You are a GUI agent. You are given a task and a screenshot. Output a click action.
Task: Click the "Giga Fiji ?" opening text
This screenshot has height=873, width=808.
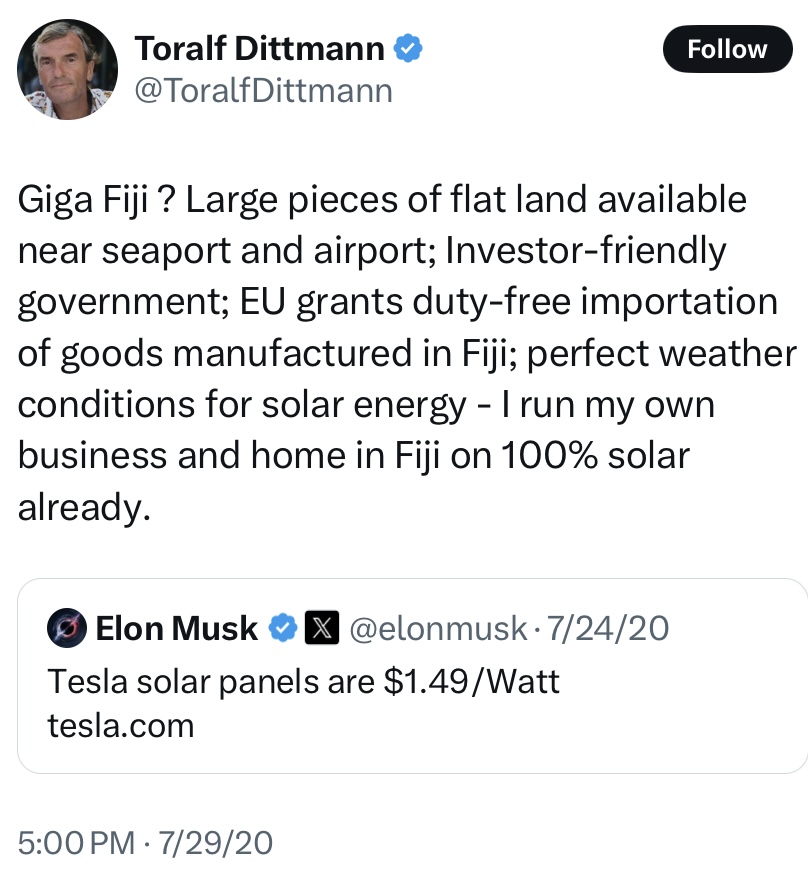[x=98, y=200]
